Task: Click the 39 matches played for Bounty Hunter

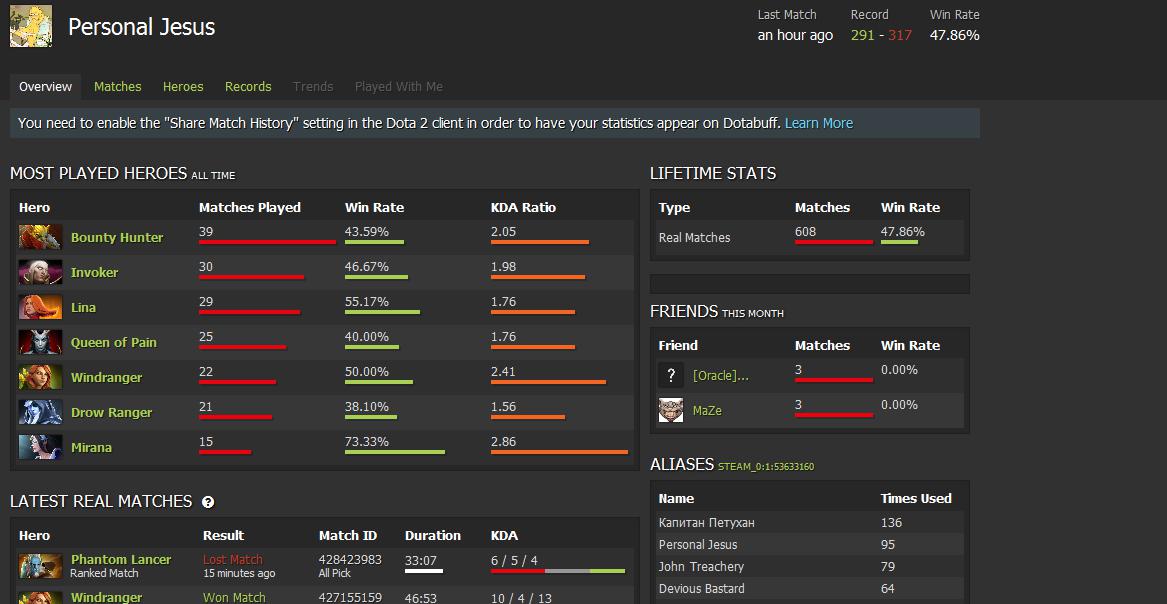Action: point(205,231)
